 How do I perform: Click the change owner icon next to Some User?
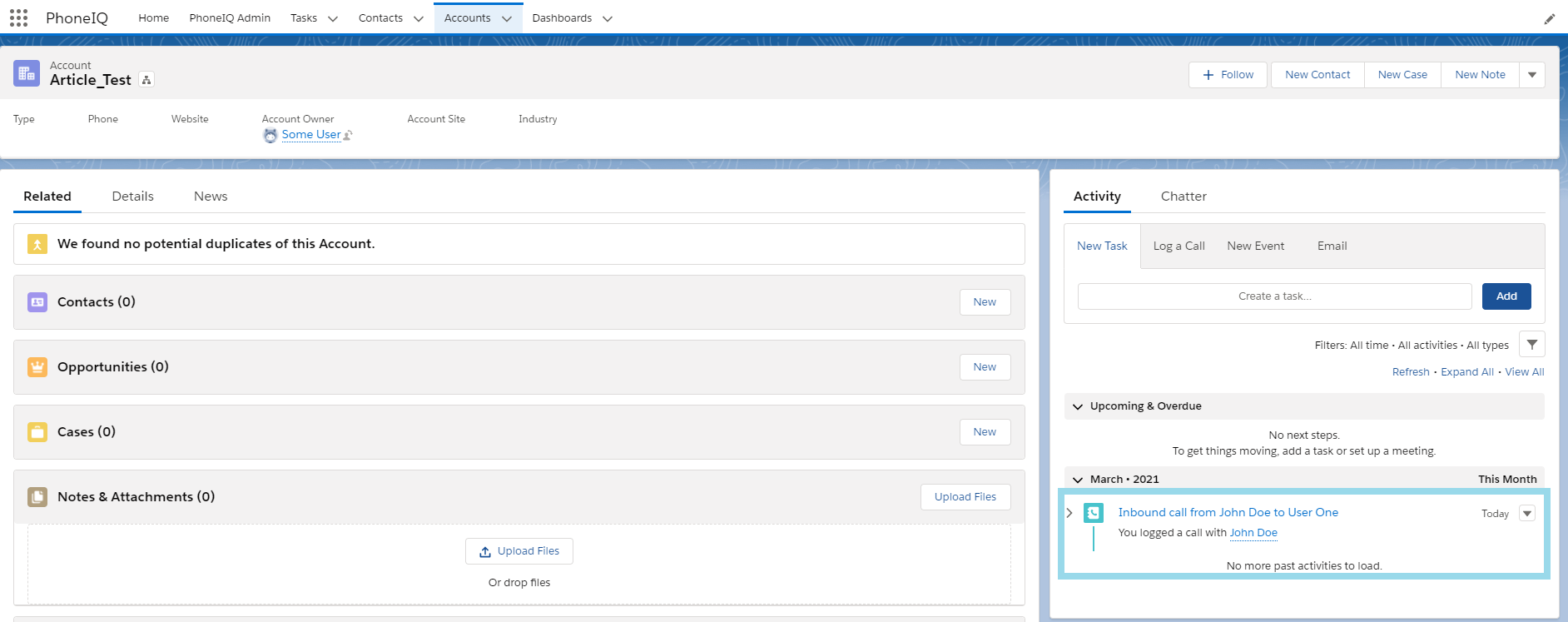tap(348, 135)
